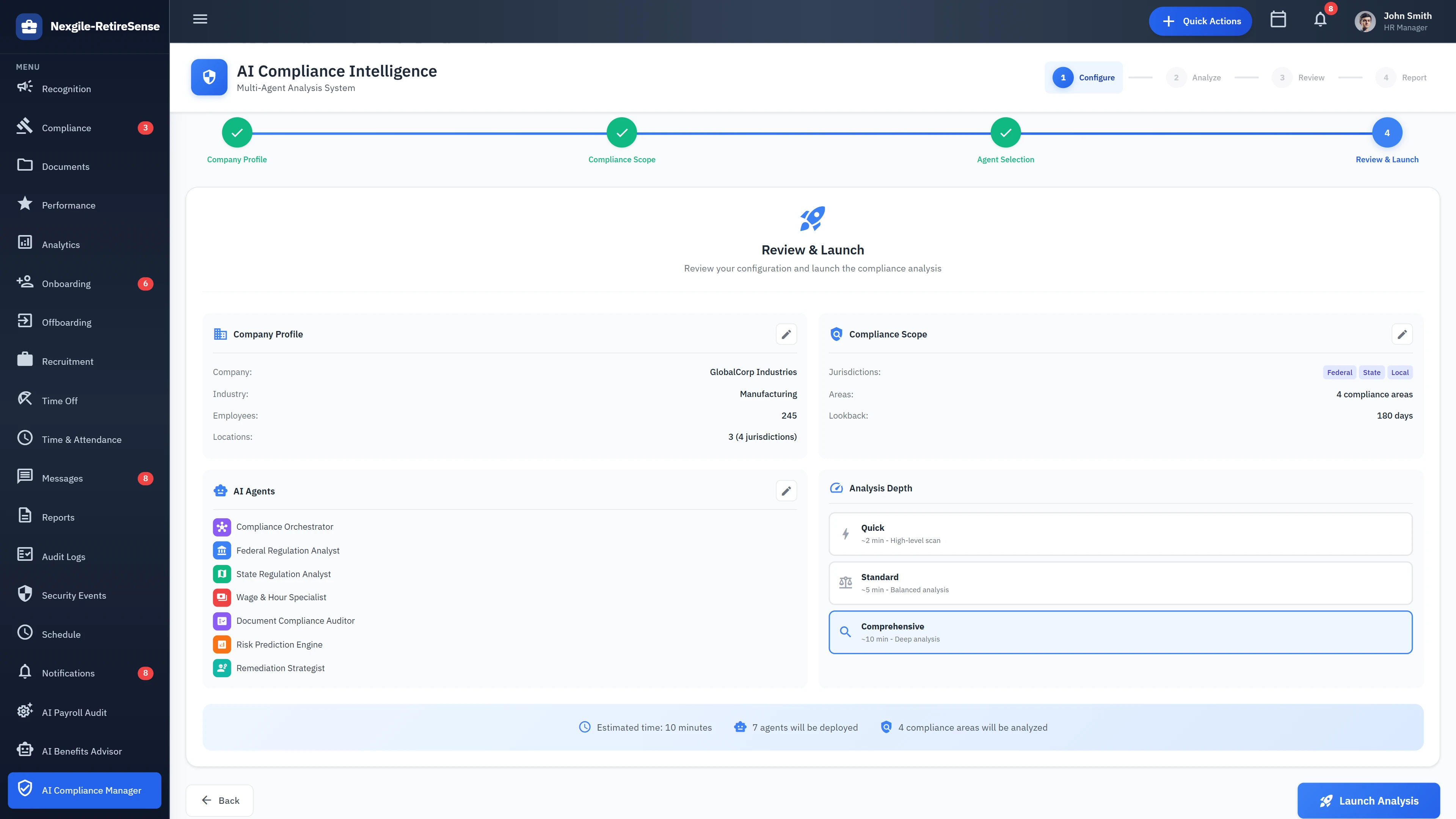Edit the AI Agents selection
The height and width of the screenshot is (819, 1456).
pos(786,491)
